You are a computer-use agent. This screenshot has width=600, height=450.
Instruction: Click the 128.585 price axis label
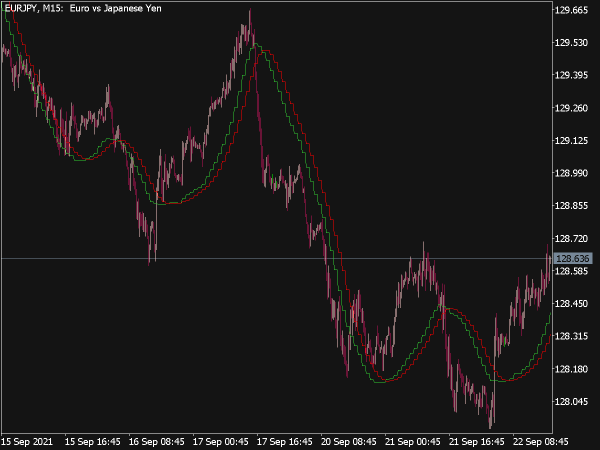tap(571, 271)
